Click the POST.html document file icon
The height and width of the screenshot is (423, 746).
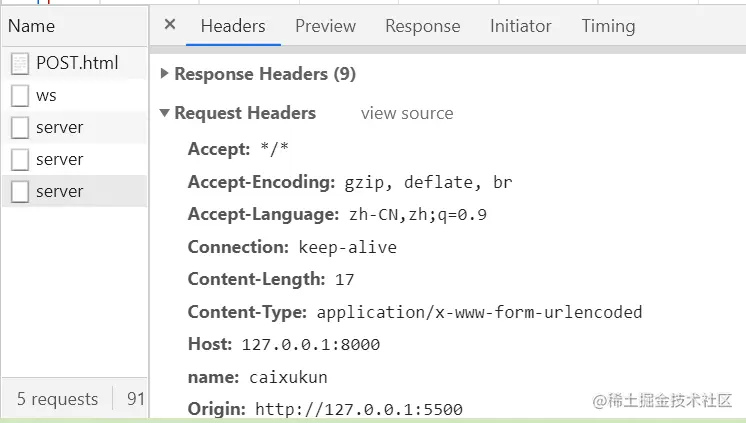coord(20,64)
